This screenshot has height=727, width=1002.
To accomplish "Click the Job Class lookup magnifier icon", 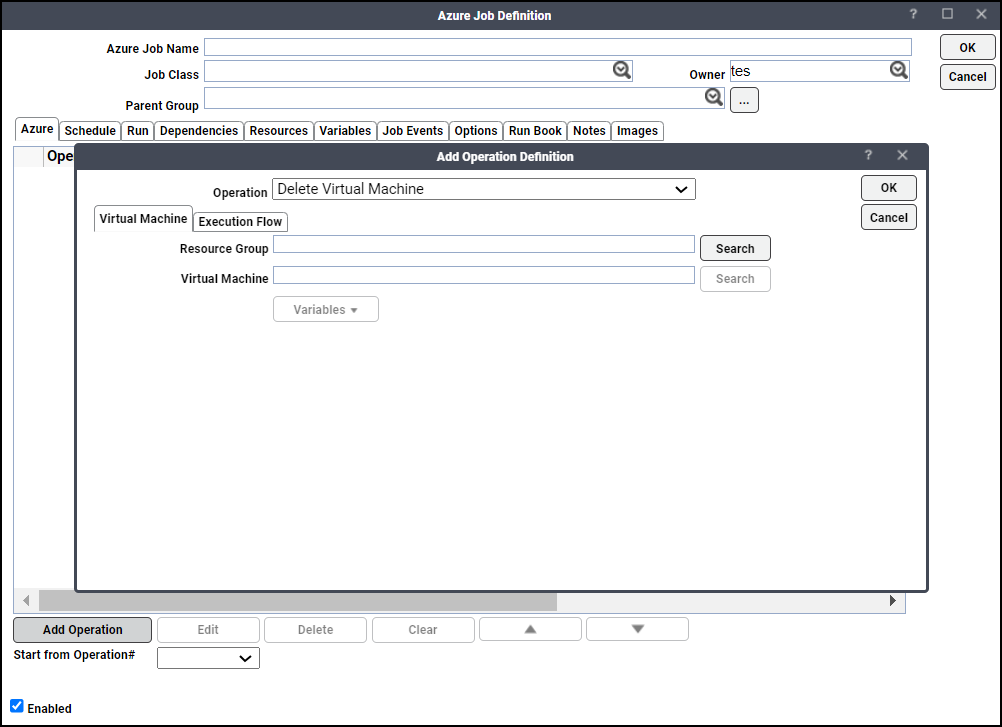I will 621,70.
